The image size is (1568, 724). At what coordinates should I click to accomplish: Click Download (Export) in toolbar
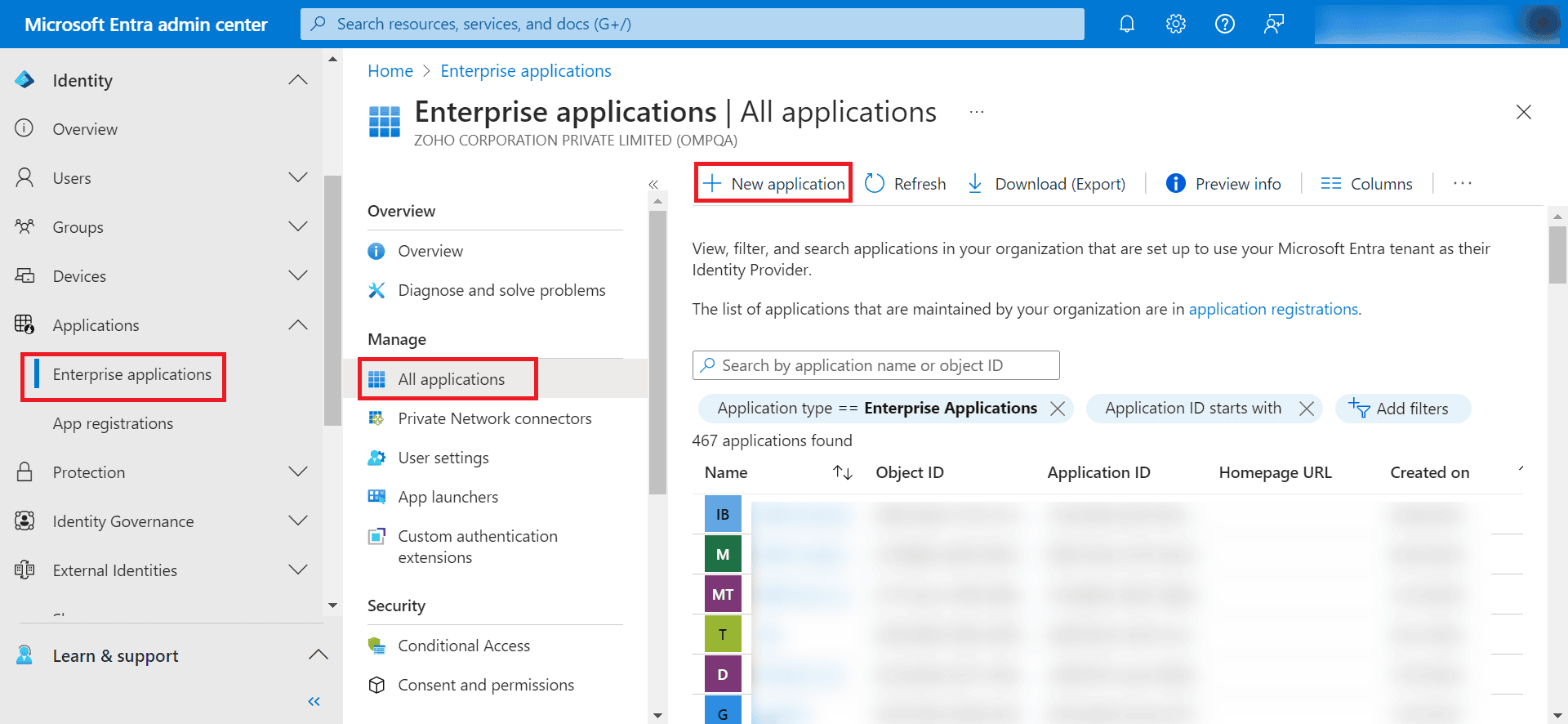pyautogui.click(x=1046, y=184)
